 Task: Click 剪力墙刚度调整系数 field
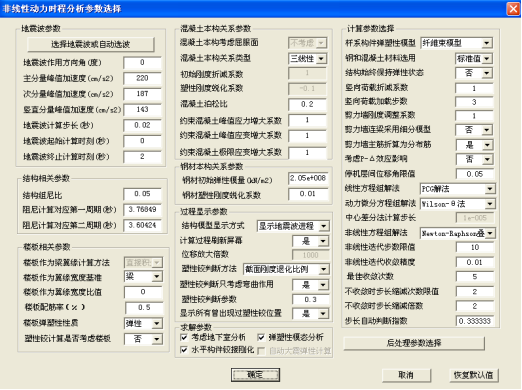pyautogui.click(x=474, y=116)
